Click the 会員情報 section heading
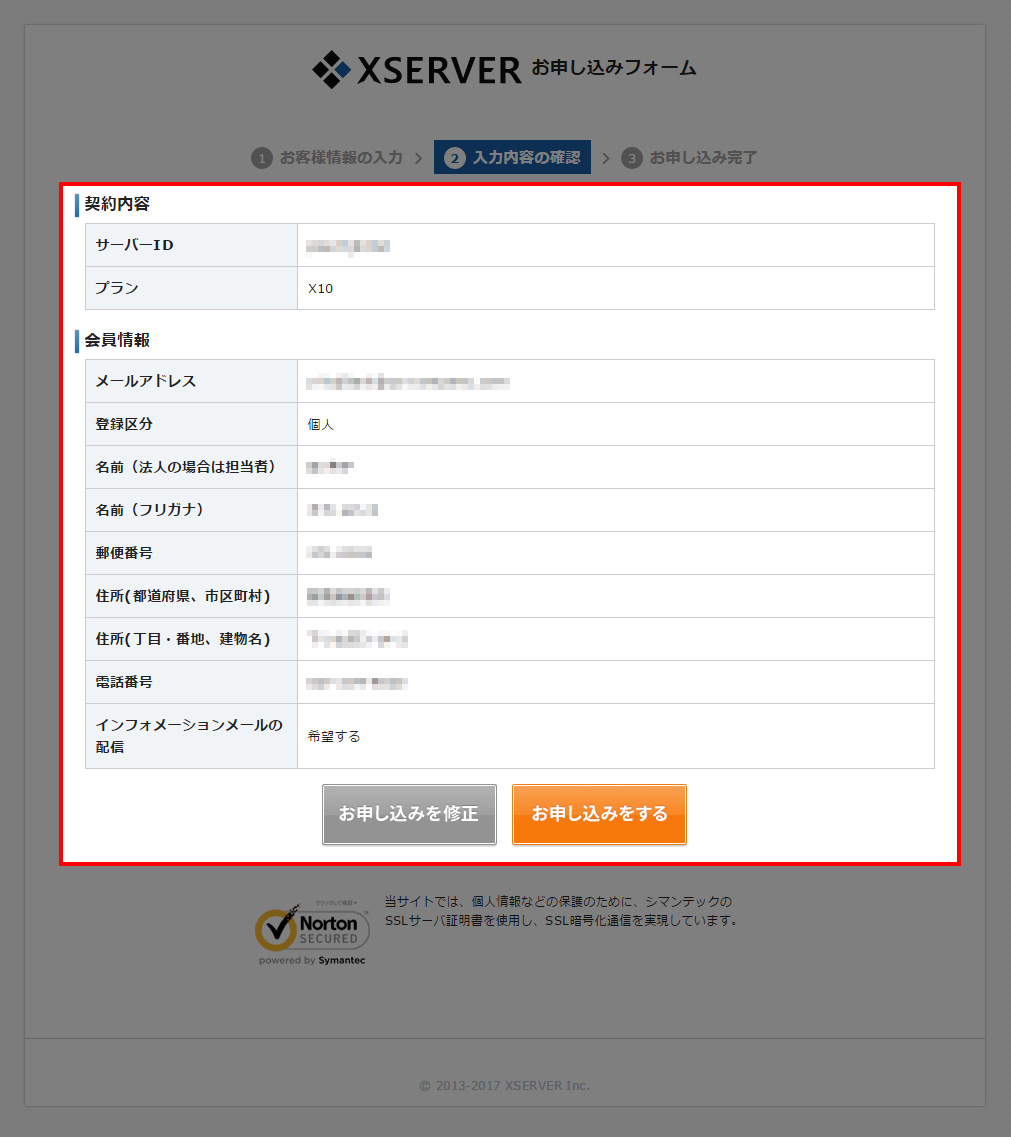This screenshot has height=1137, width=1011. 117,340
